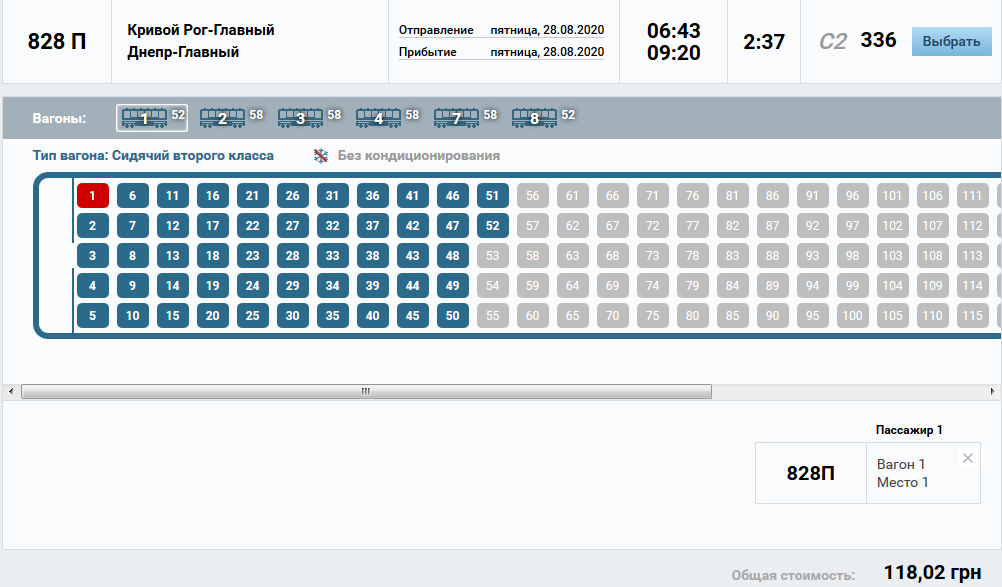Click right arrow of the seat scrollbar
The height and width of the screenshot is (587, 1002).
coord(995,390)
